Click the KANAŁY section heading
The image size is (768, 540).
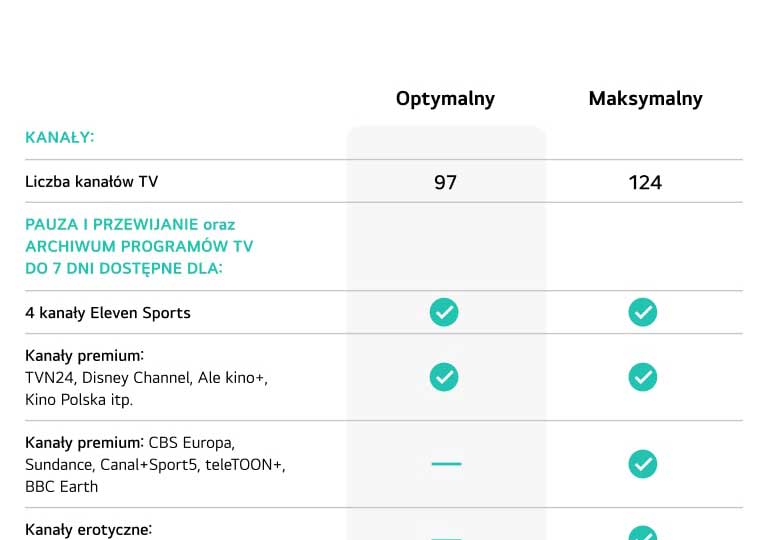(59, 137)
